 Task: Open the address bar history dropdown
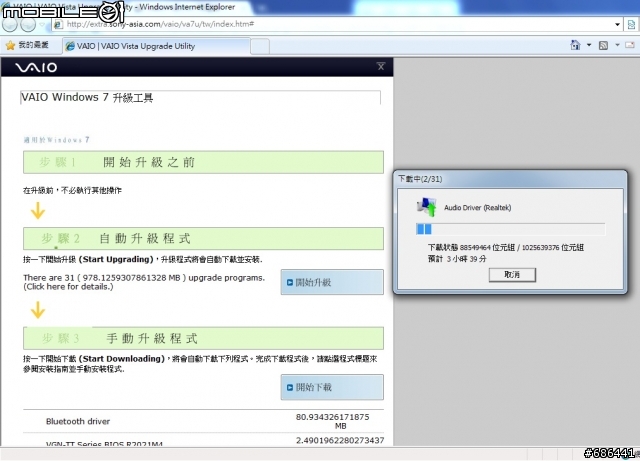[617, 24]
